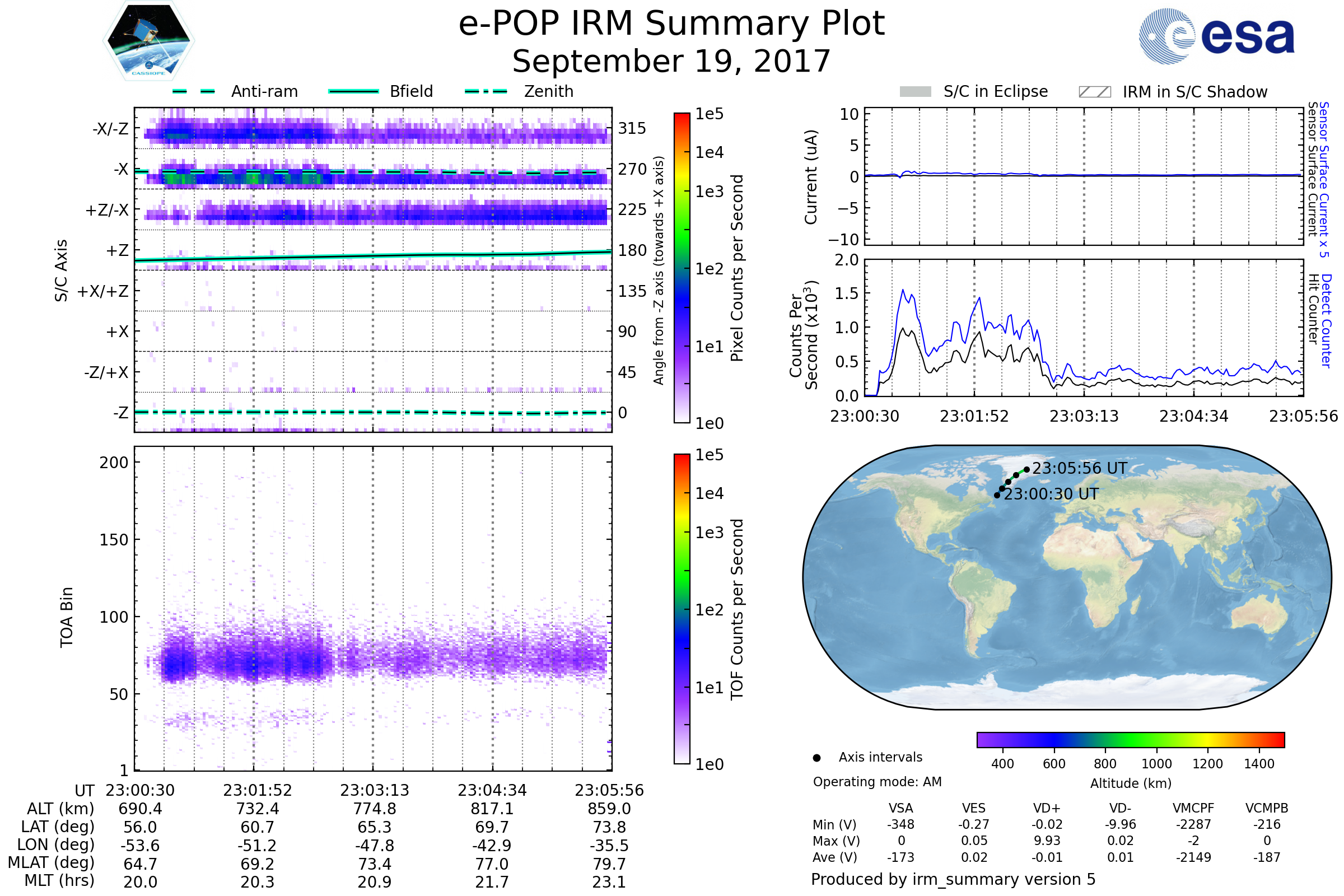Click the e-POP IRM Summary Plot title

coord(671,24)
